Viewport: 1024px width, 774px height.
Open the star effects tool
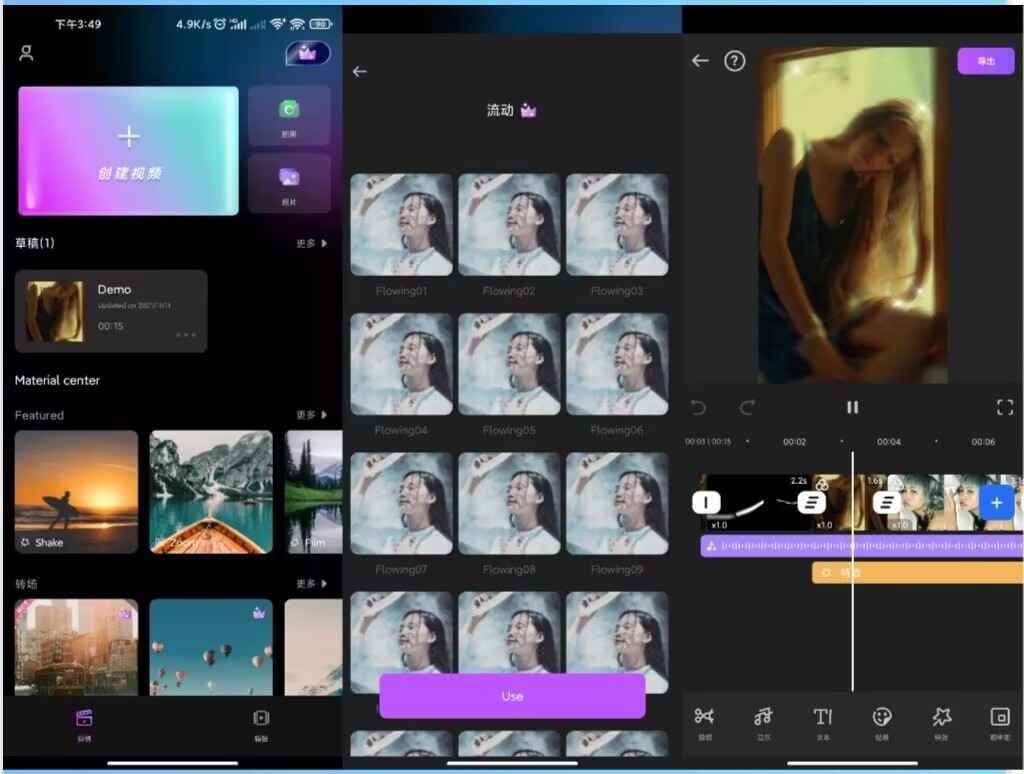941,718
